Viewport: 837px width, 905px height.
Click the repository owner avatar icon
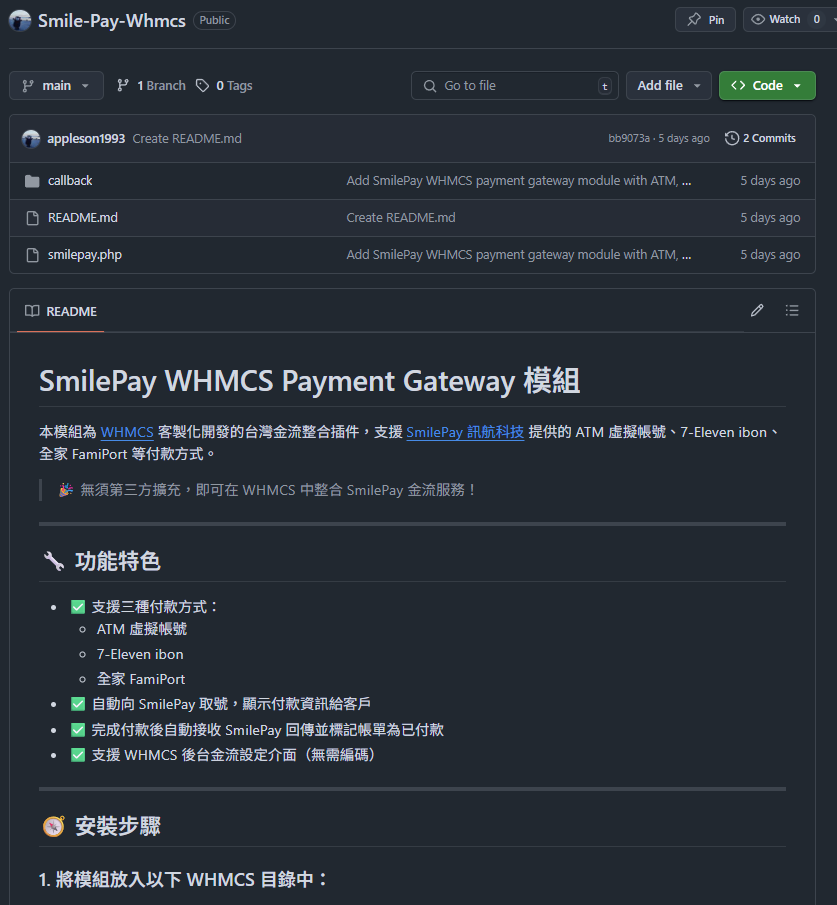tap(20, 20)
